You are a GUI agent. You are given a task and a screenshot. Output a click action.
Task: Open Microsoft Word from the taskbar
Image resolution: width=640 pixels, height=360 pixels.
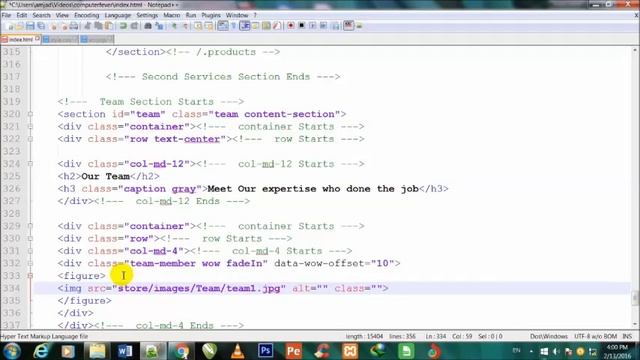tap(125, 351)
